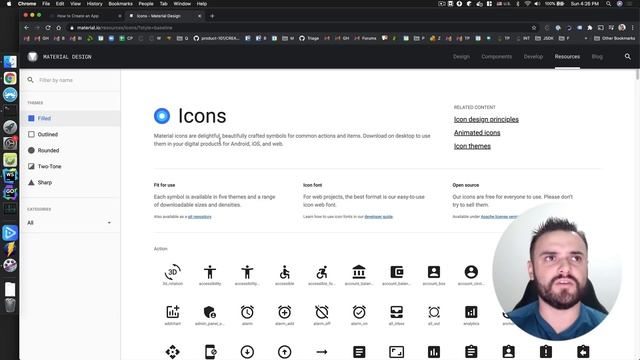Viewport: 640px width, 360px height.
Task: Select the admin_panel_settings shield icon
Action: point(210,312)
